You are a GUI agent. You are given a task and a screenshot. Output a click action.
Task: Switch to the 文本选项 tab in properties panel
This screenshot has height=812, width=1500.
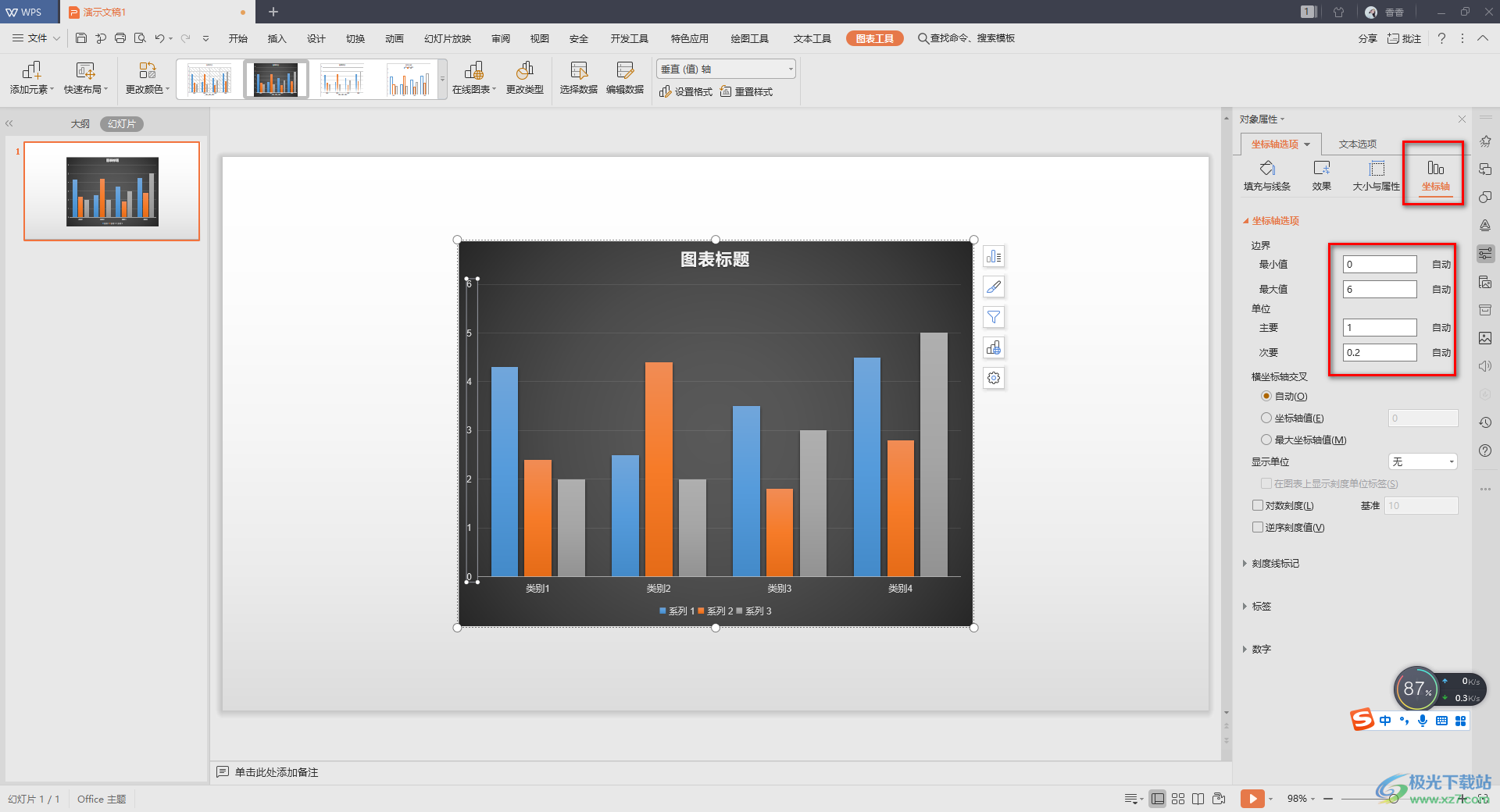pyautogui.click(x=1358, y=144)
